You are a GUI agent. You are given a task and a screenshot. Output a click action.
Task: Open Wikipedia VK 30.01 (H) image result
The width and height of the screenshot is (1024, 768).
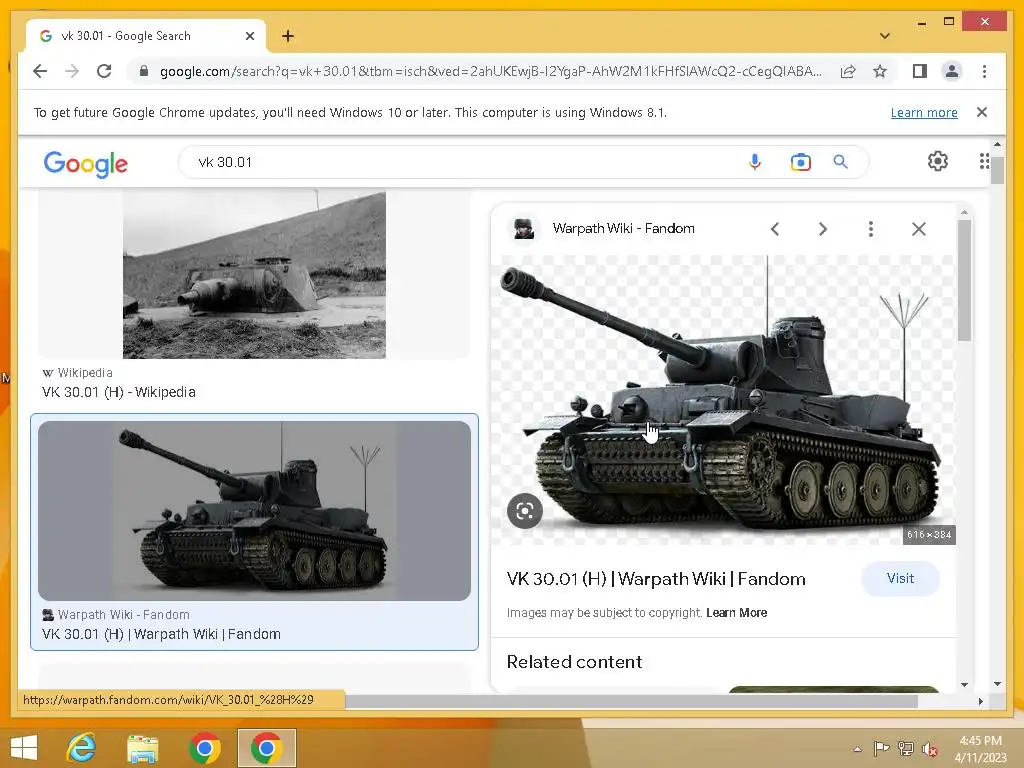pos(254,274)
